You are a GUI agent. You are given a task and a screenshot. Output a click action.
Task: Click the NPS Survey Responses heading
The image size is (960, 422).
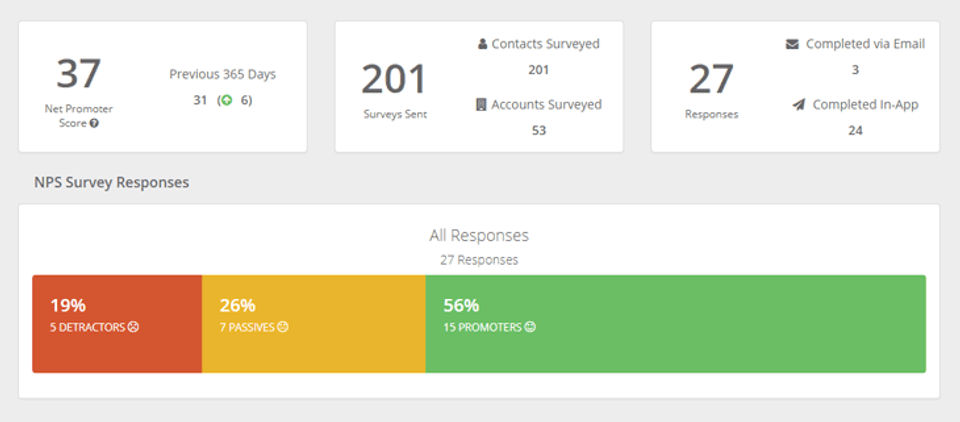(111, 183)
